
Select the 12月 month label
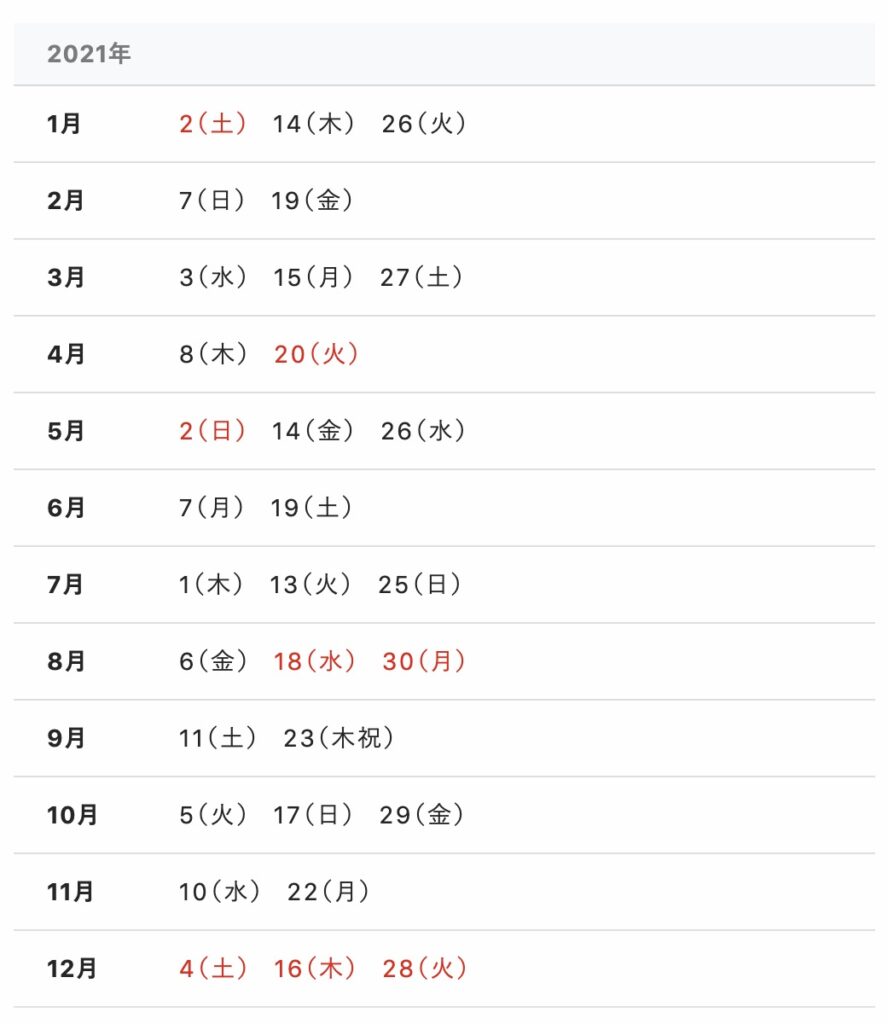tap(72, 968)
